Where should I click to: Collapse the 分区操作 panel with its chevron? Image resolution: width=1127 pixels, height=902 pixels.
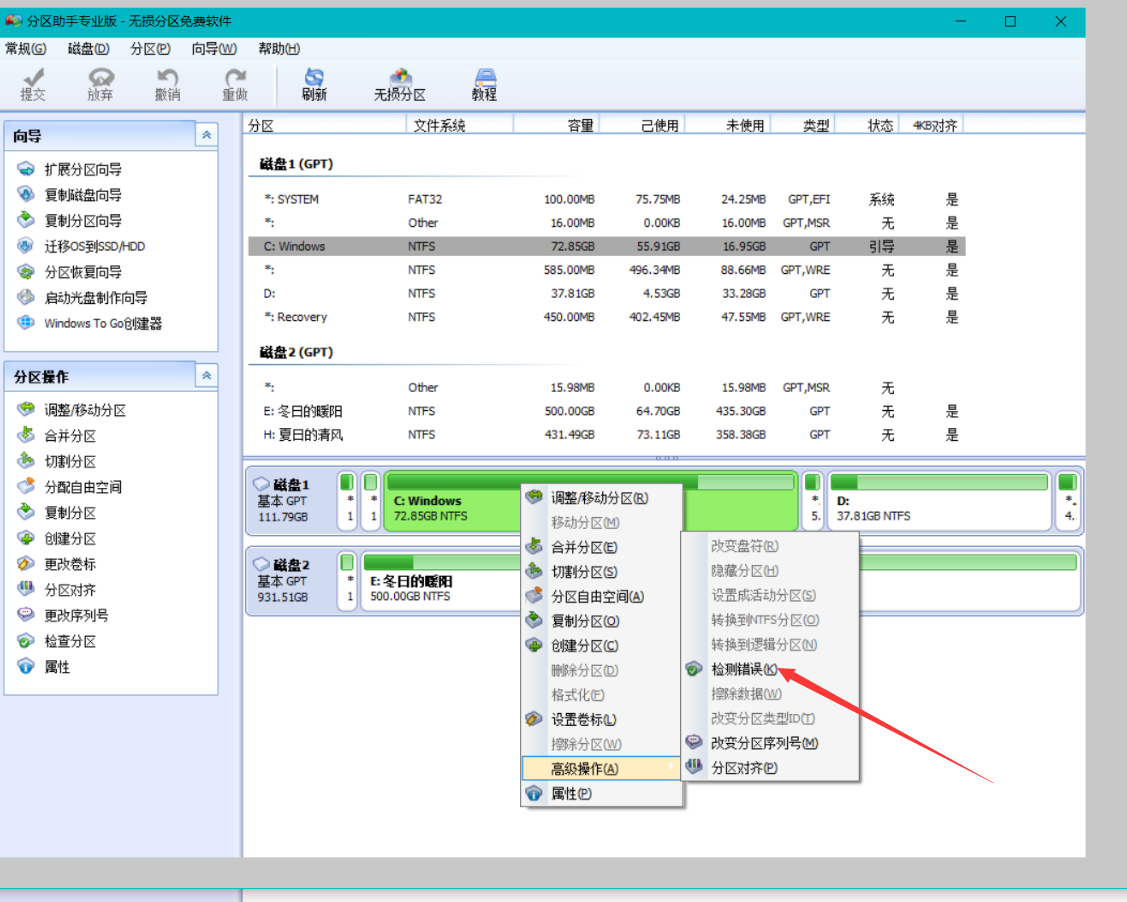[x=208, y=376]
